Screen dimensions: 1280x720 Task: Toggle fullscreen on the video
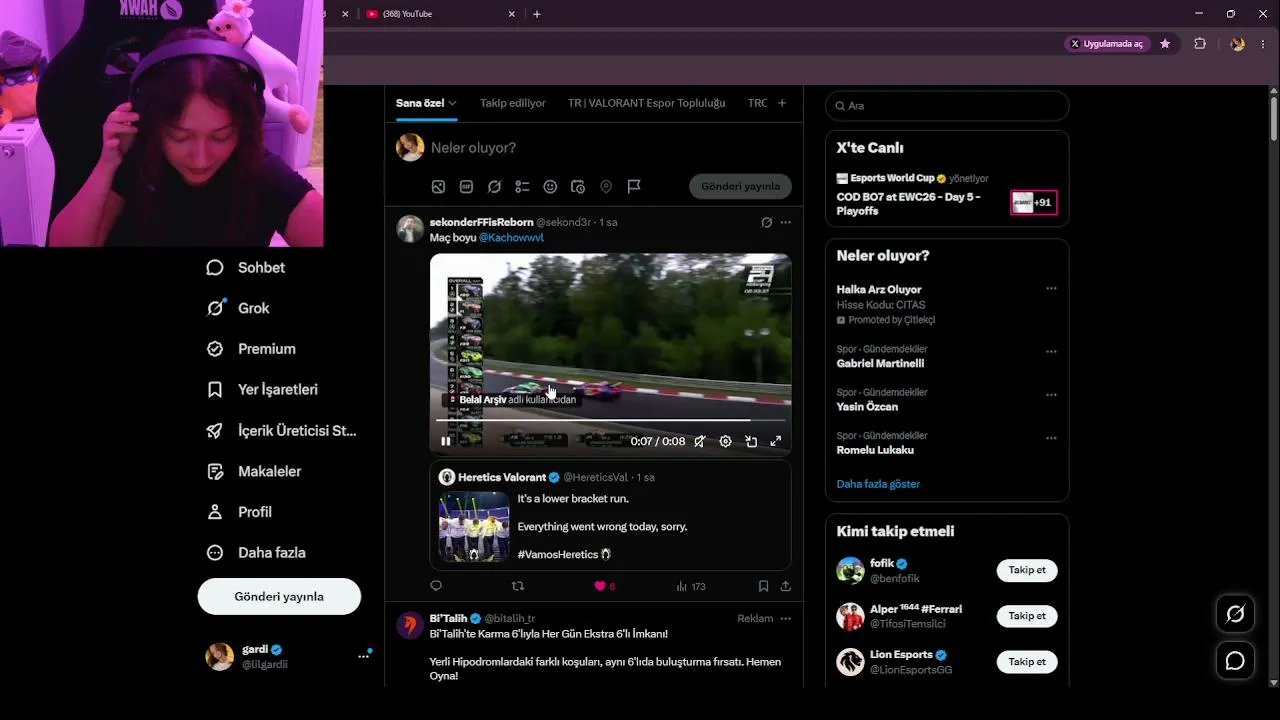[775, 441]
